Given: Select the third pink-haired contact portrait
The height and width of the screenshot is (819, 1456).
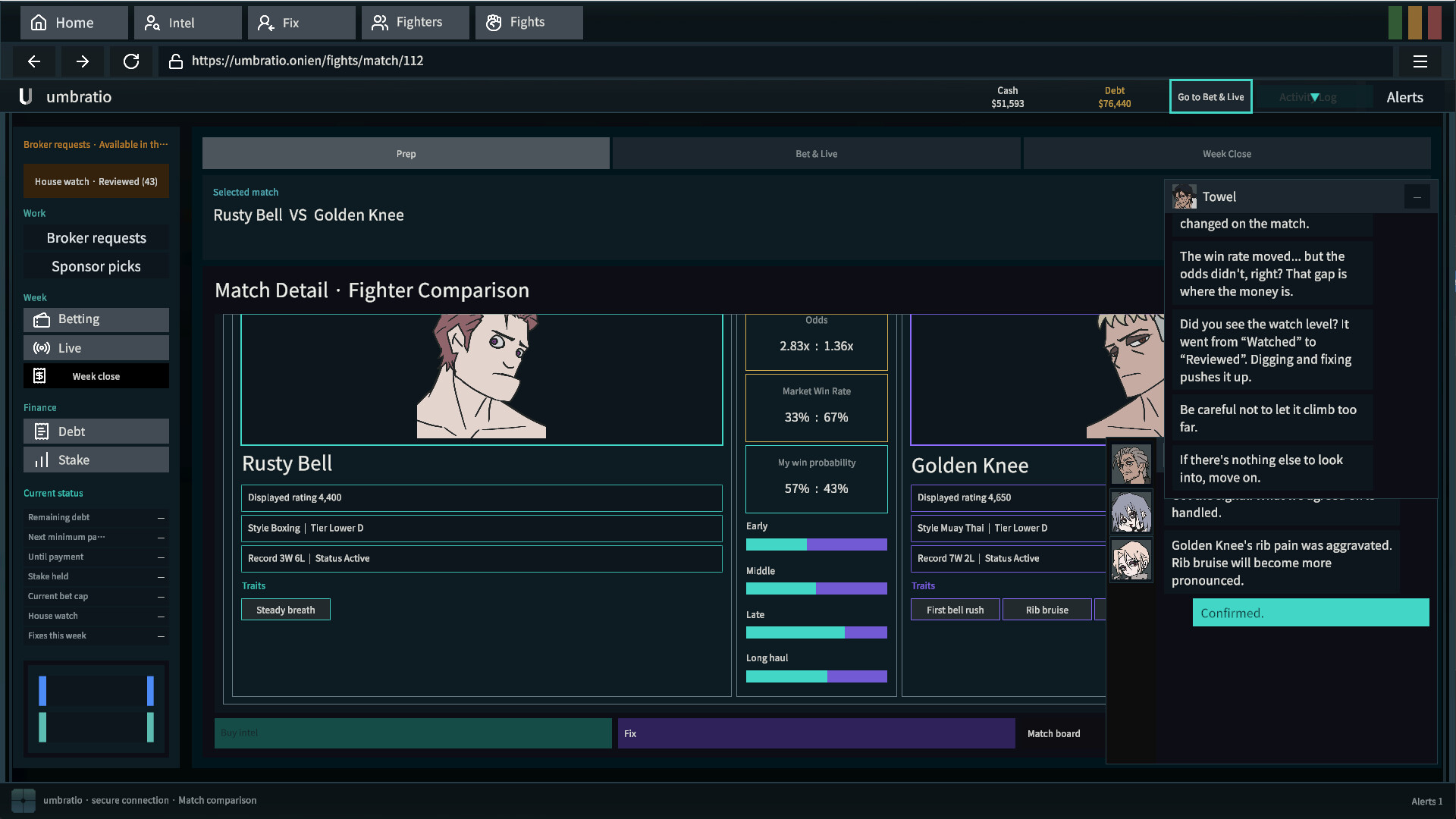Looking at the screenshot, I should 1131,560.
